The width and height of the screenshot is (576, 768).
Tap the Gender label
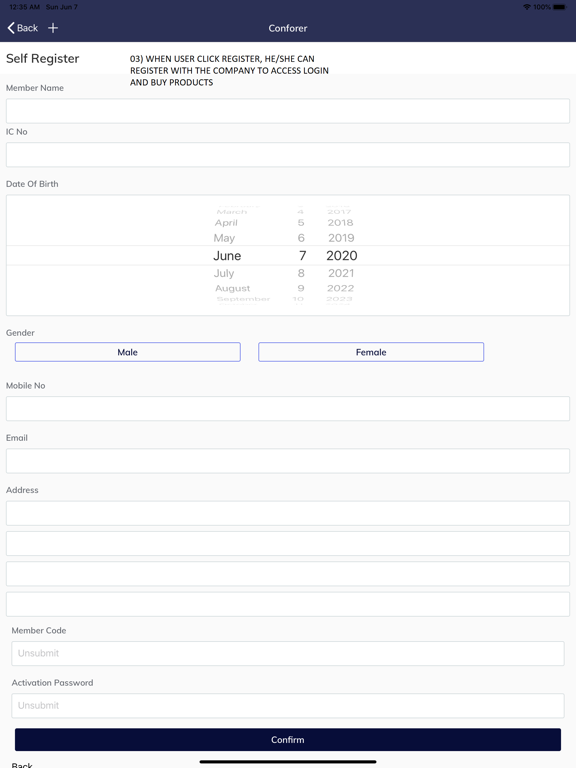pos(20,333)
